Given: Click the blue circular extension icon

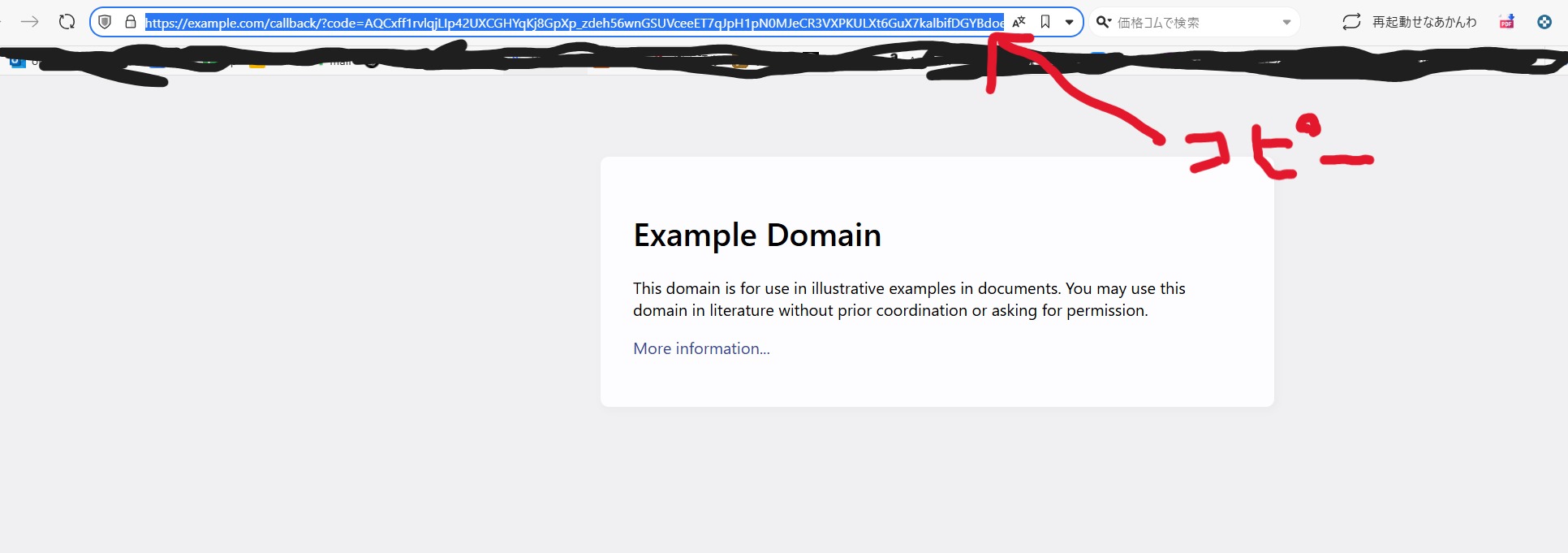Looking at the screenshot, I should (x=1544, y=22).
